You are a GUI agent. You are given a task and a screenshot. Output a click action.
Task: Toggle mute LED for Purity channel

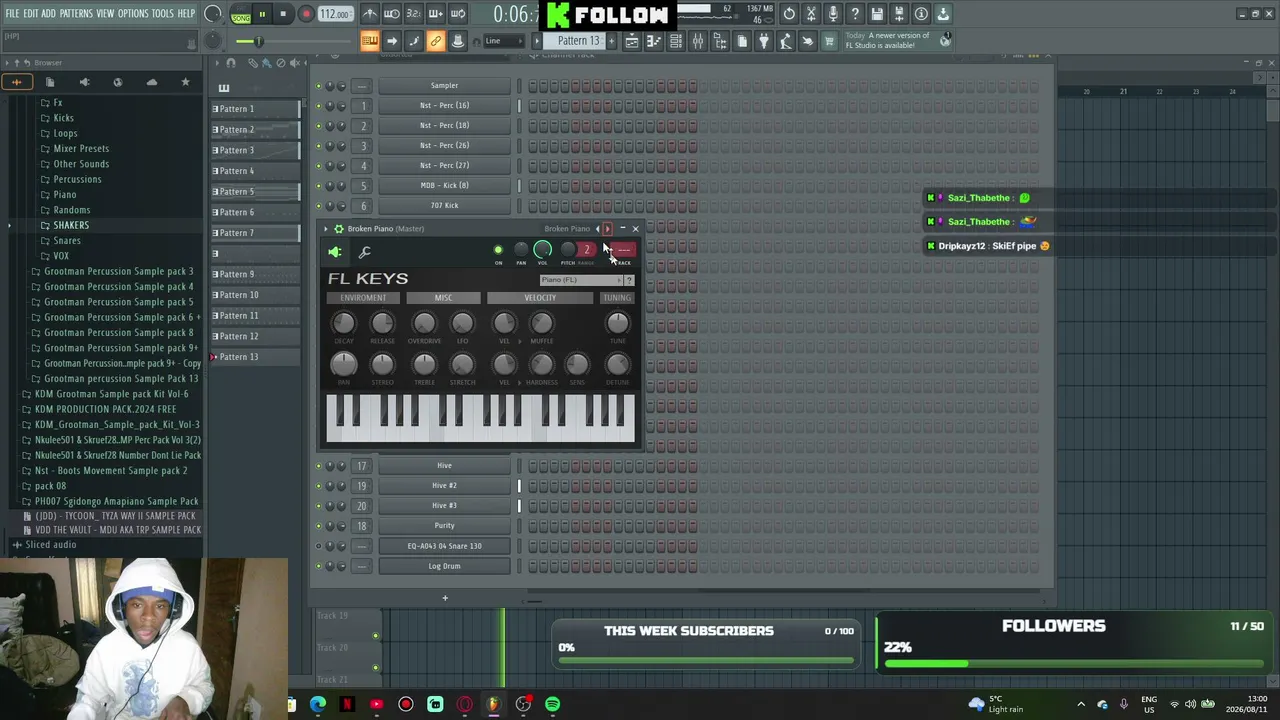(319, 526)
